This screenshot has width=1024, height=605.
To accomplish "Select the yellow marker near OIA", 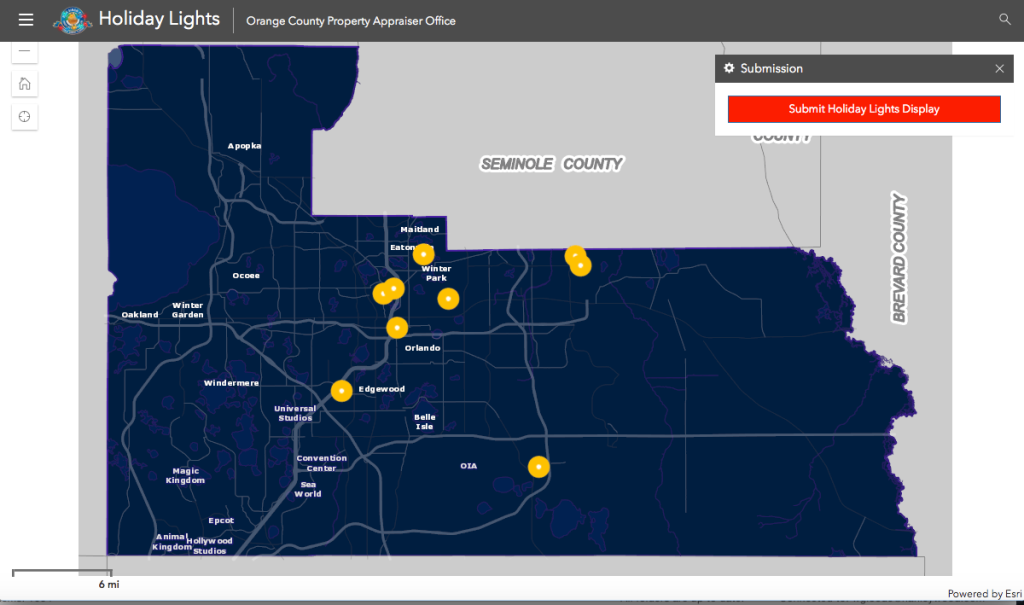I will 538,466.
